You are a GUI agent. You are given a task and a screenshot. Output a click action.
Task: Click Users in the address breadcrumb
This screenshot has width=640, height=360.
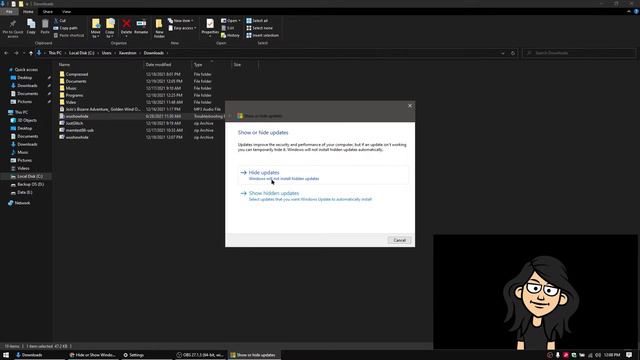[x=107, y=53]
